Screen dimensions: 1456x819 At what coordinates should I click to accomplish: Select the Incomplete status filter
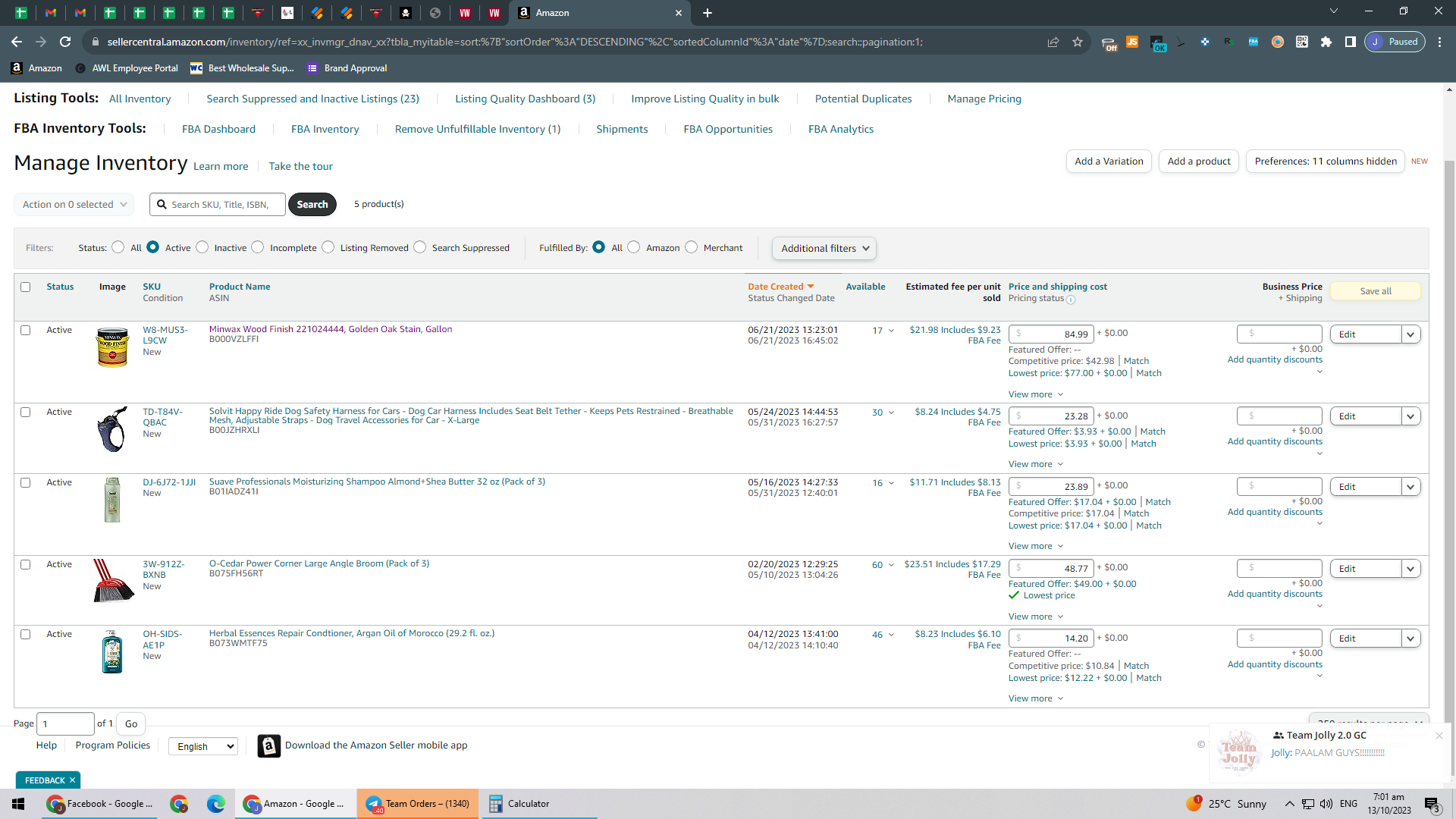258,247
